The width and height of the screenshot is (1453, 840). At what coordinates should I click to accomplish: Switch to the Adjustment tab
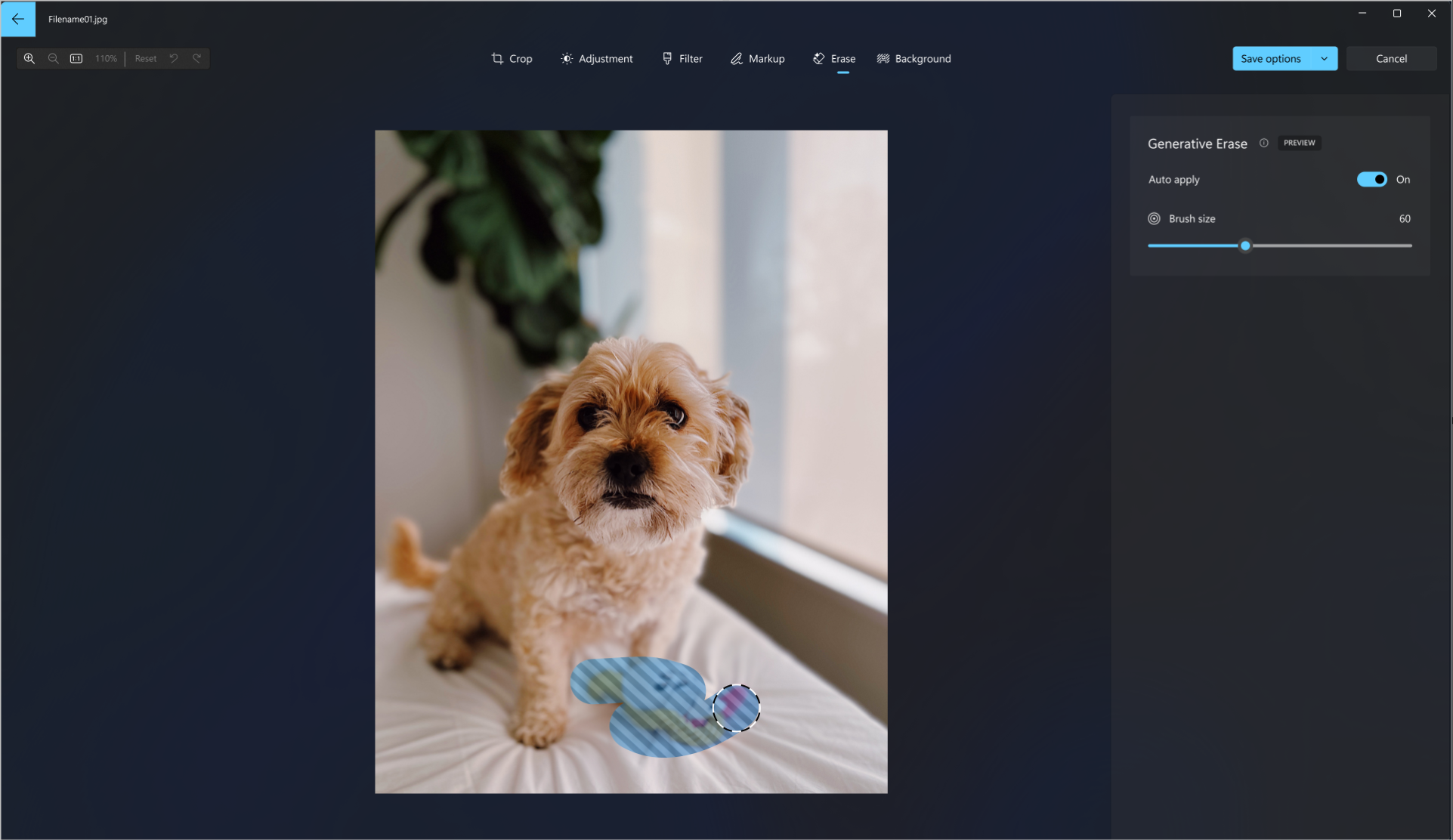coord(597,58)
